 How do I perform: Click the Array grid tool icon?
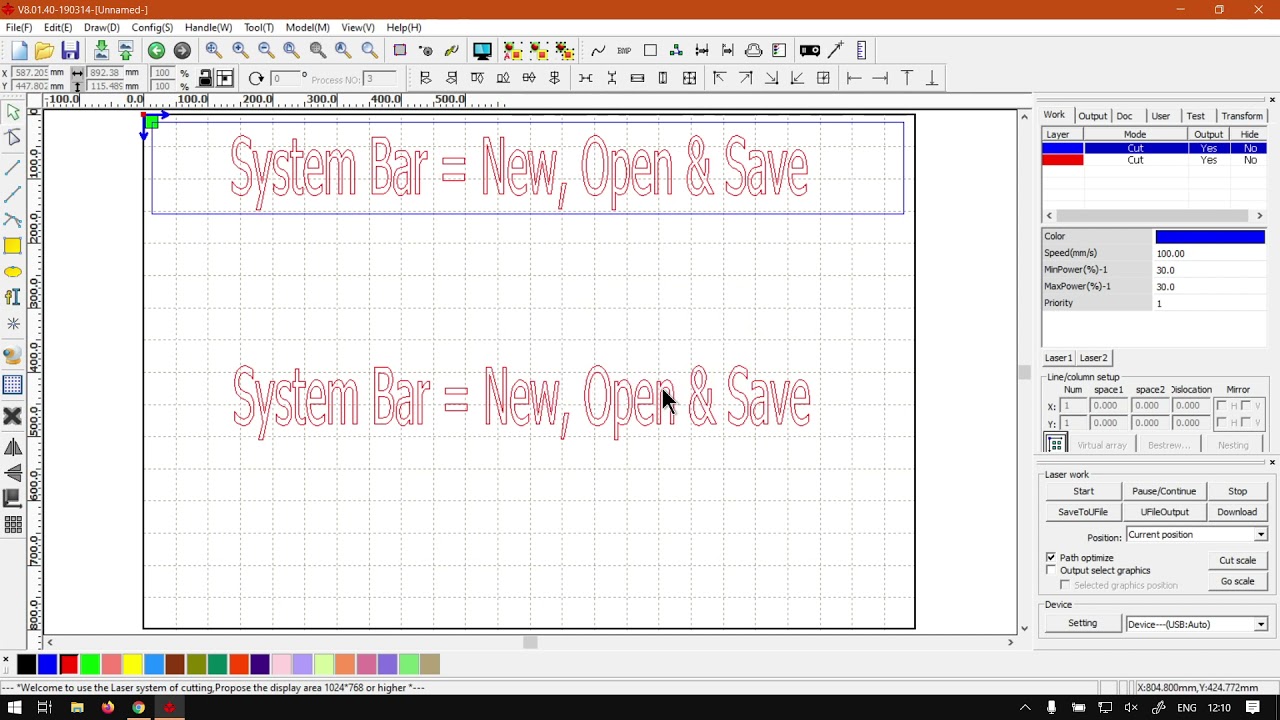pyautogui.click(x=13, y=525)
